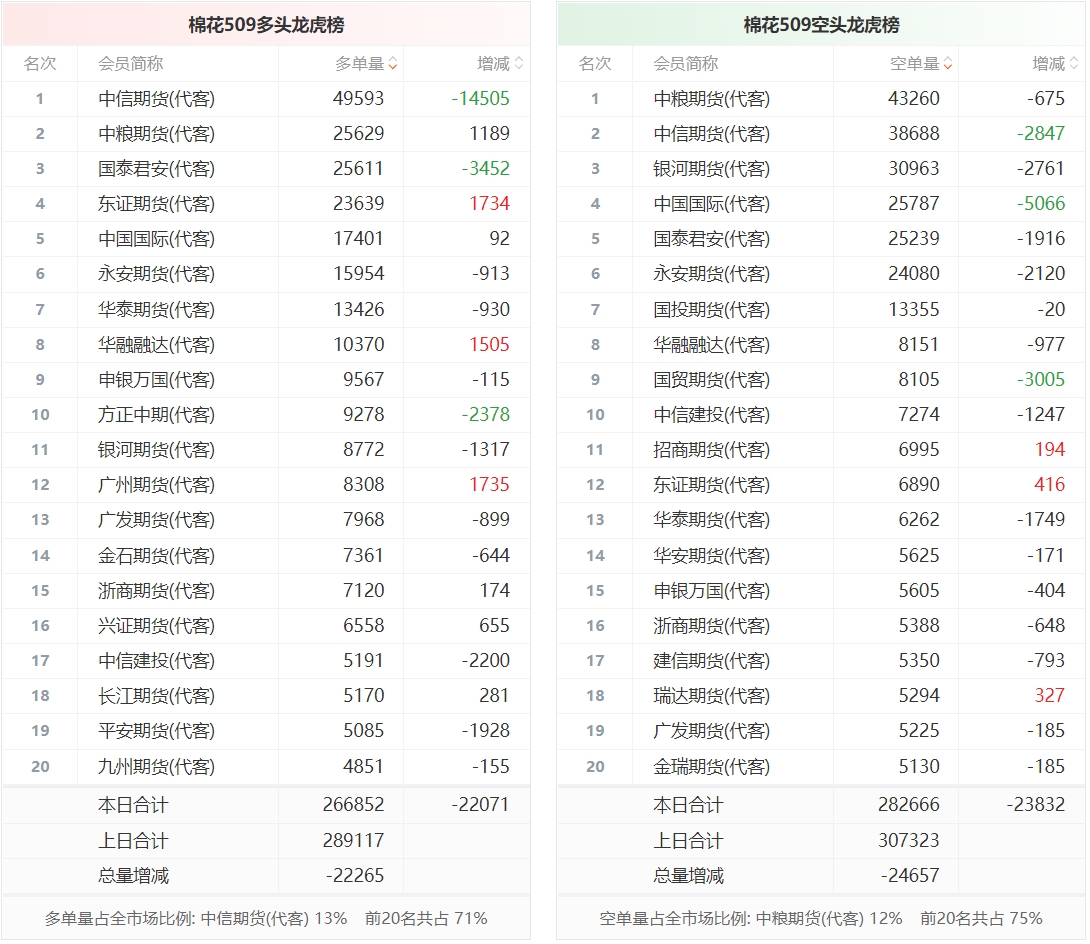Click 瑞达期货(代客) row name
Viewport: 1090px width, 944px height.
pos(712,696)
